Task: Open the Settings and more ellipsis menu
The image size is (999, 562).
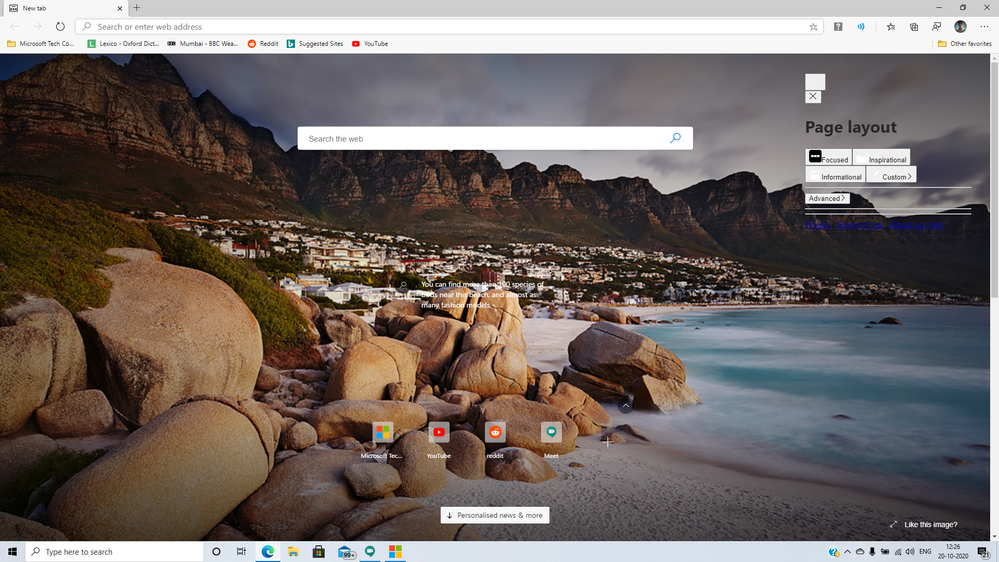Action: (x=984, y=27)
